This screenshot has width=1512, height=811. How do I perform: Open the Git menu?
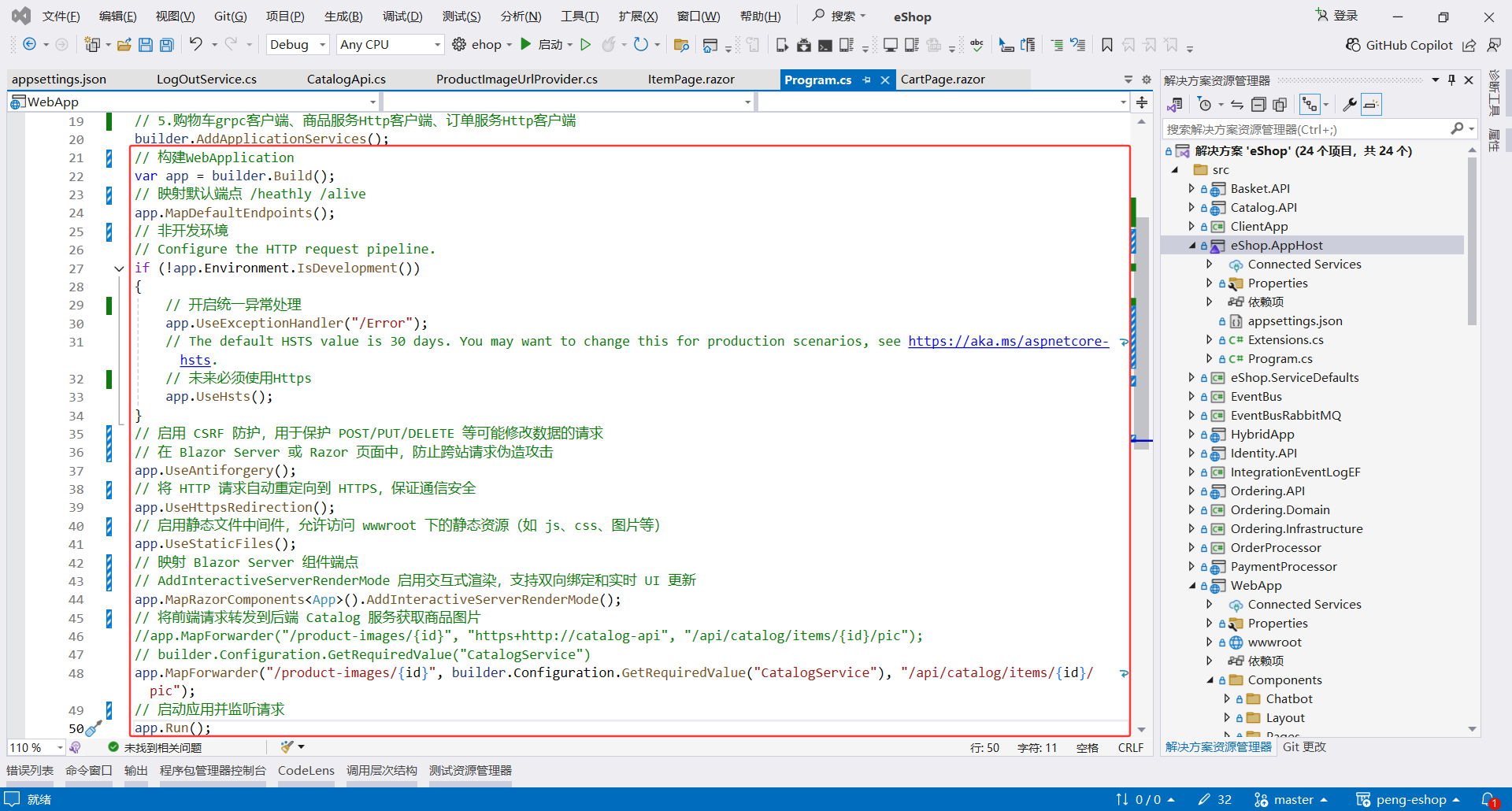[229, 16]
